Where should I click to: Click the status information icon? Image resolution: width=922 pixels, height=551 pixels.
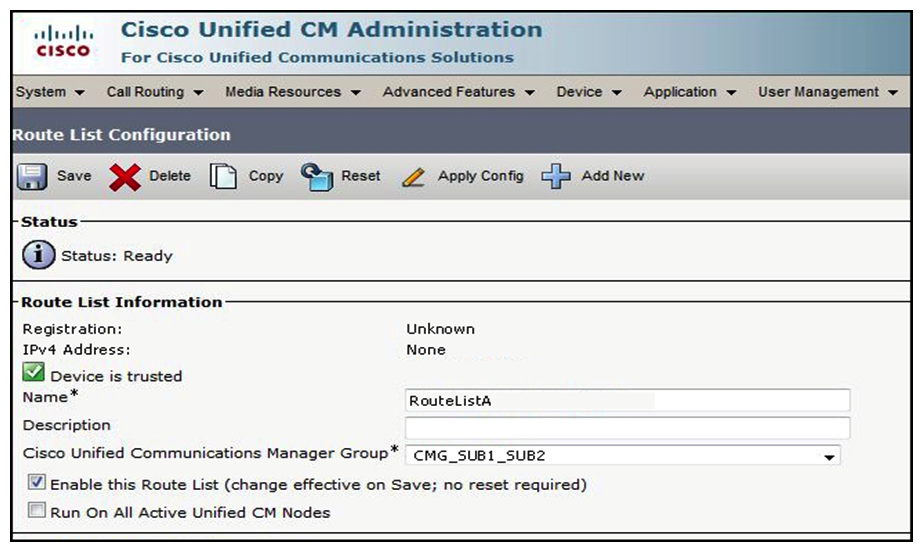pyautogui.click(x=39, y=255)
